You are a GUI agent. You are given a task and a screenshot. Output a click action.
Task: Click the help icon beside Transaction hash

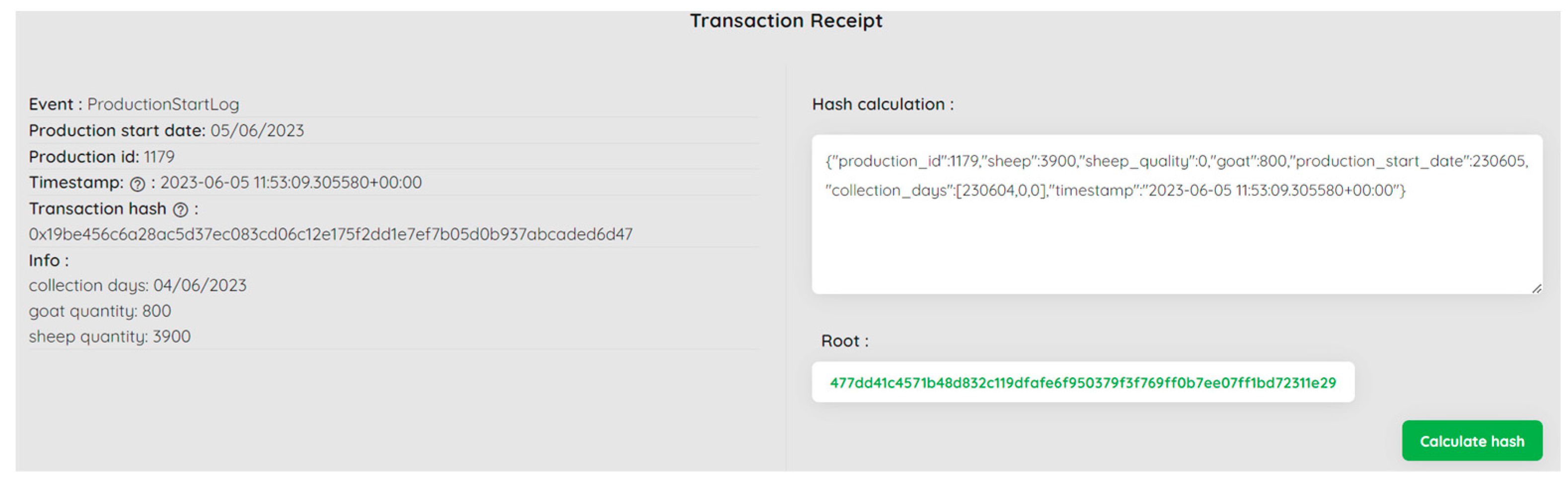[180, 210]
